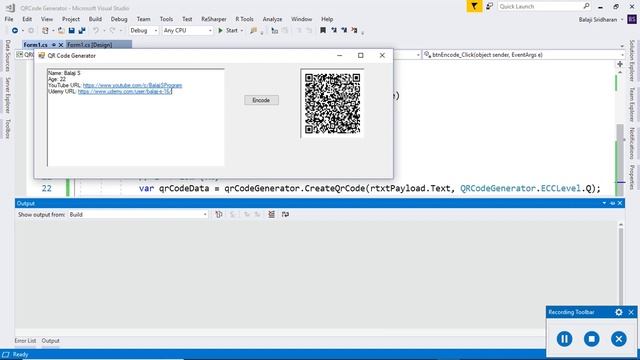This screenshot has height=360, width=640.
Task: Click the payload rich text box
Action: (x=136, y=118)
